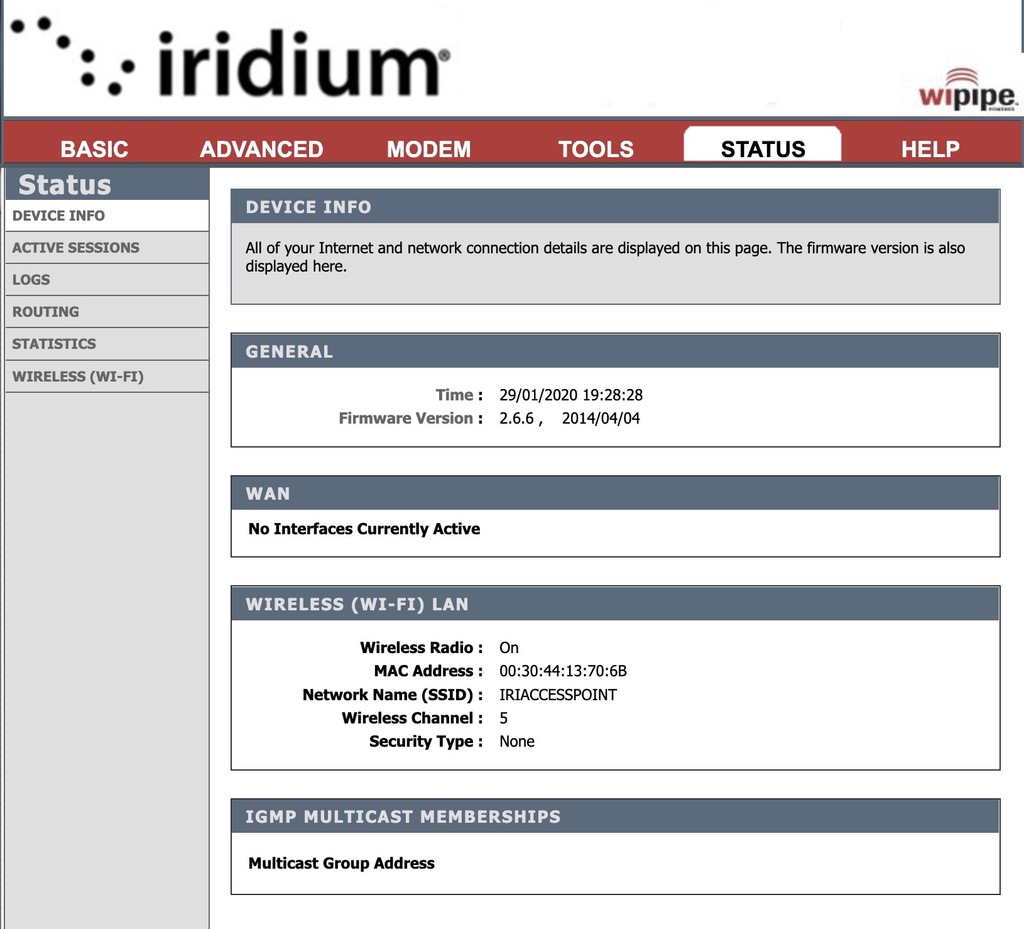Open the BASIC tab
1024x929 pixels.
coord(94,150)
